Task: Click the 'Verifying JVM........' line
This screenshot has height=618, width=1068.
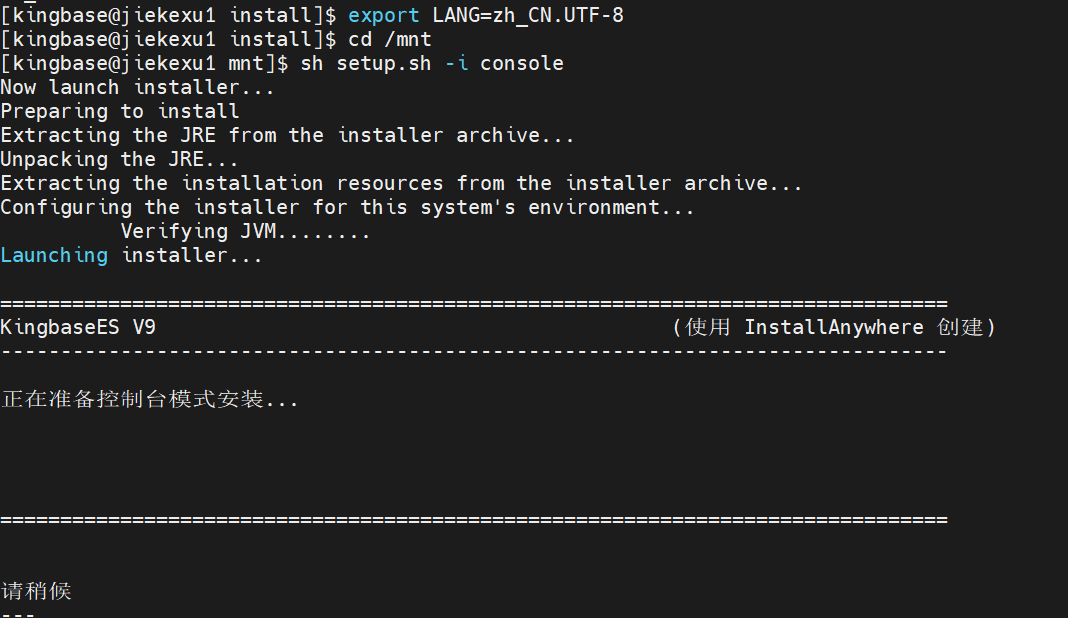Action: pos(245,232)
